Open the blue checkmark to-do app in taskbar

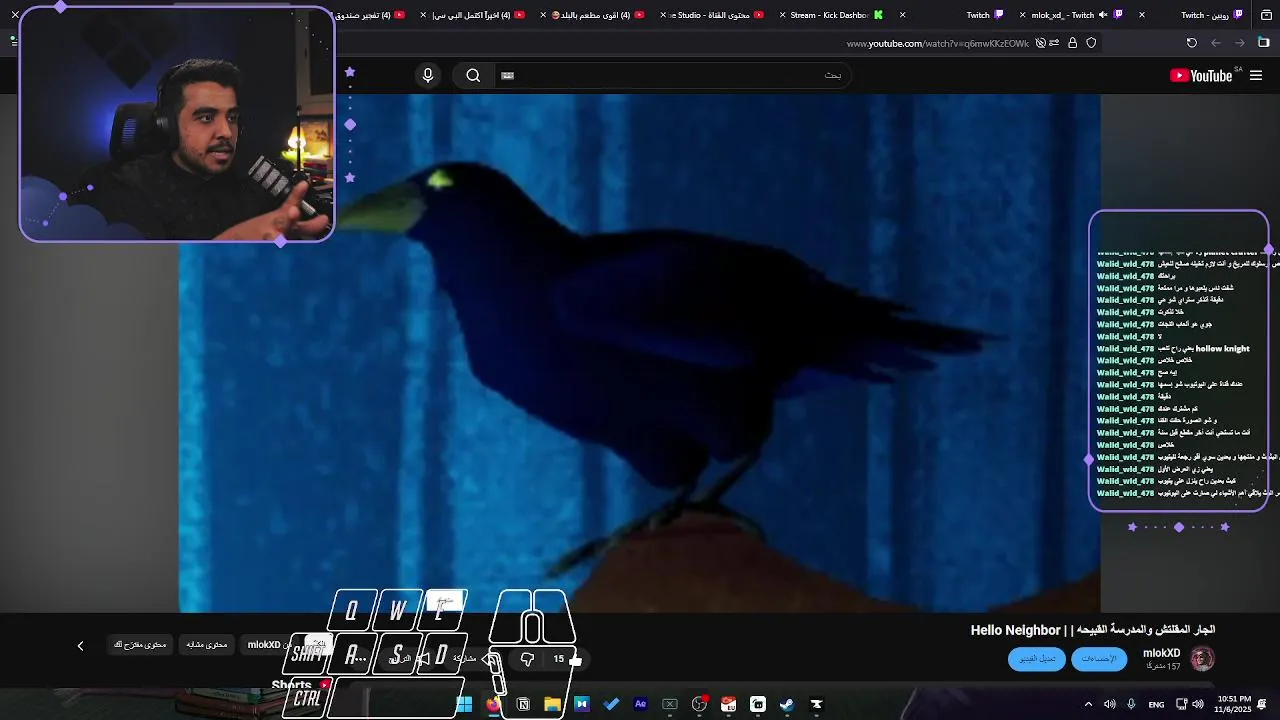tap(611, 704)
